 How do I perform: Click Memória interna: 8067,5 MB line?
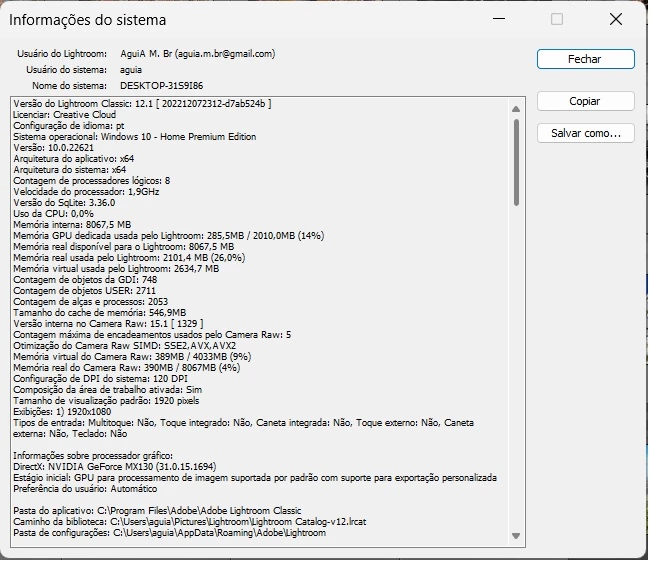coord(72,225)
